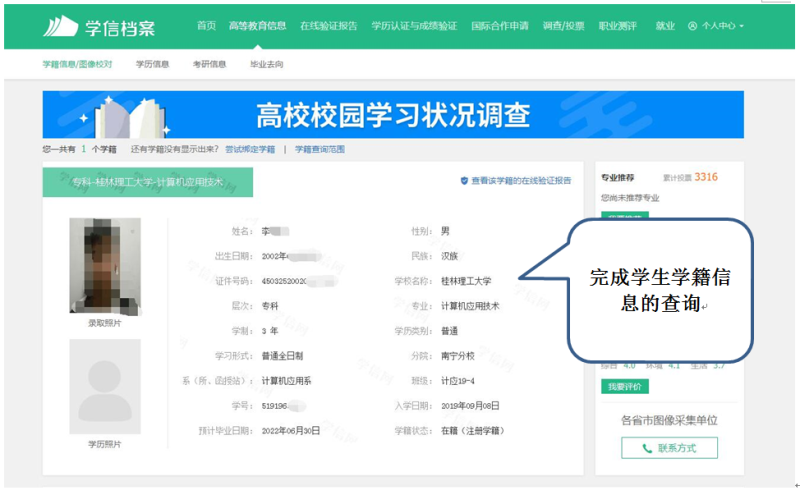Click the user avatar icon beside 个人中心
This screenshot has height=495, width=800.
pos(693,26)
